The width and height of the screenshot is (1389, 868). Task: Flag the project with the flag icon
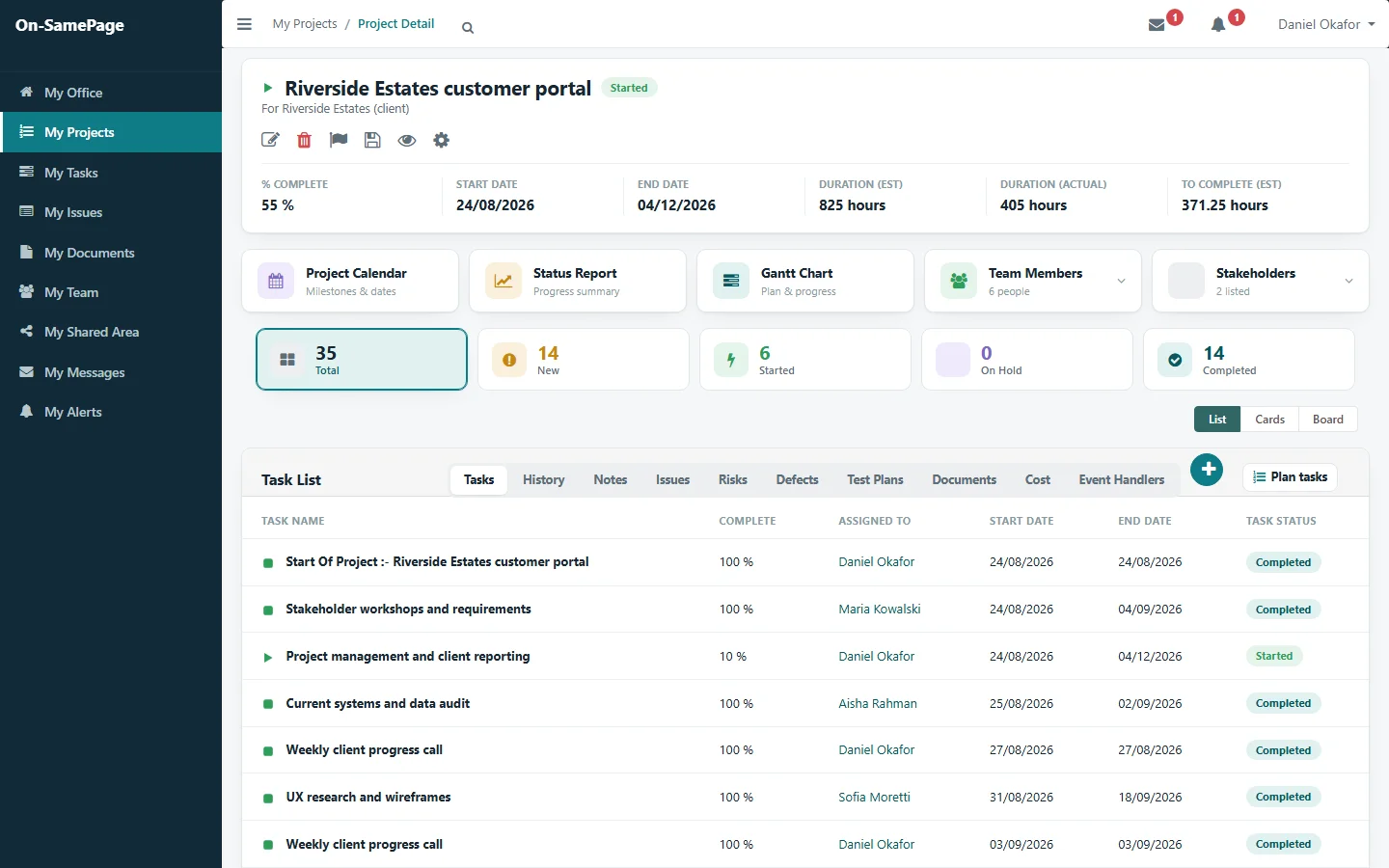tap(339, 140)
